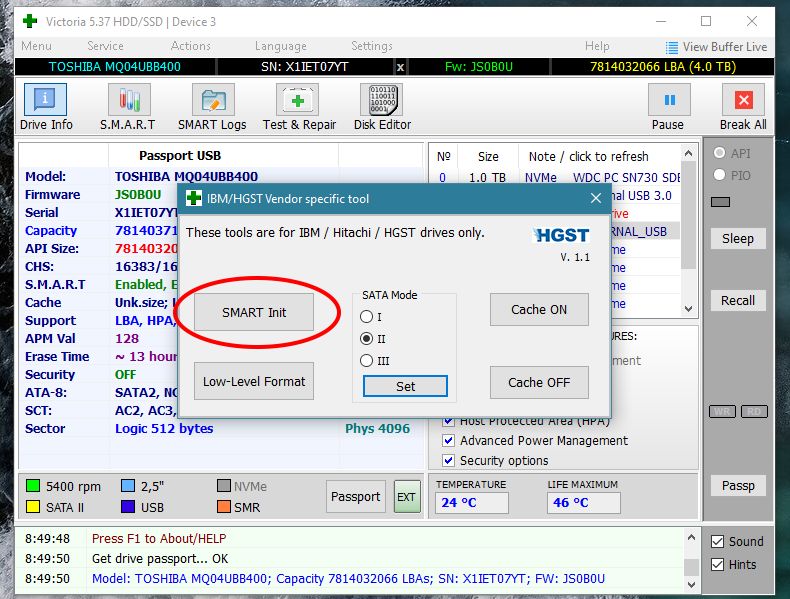
Task: Click the gray indicator below PIO
Action: 720,202
